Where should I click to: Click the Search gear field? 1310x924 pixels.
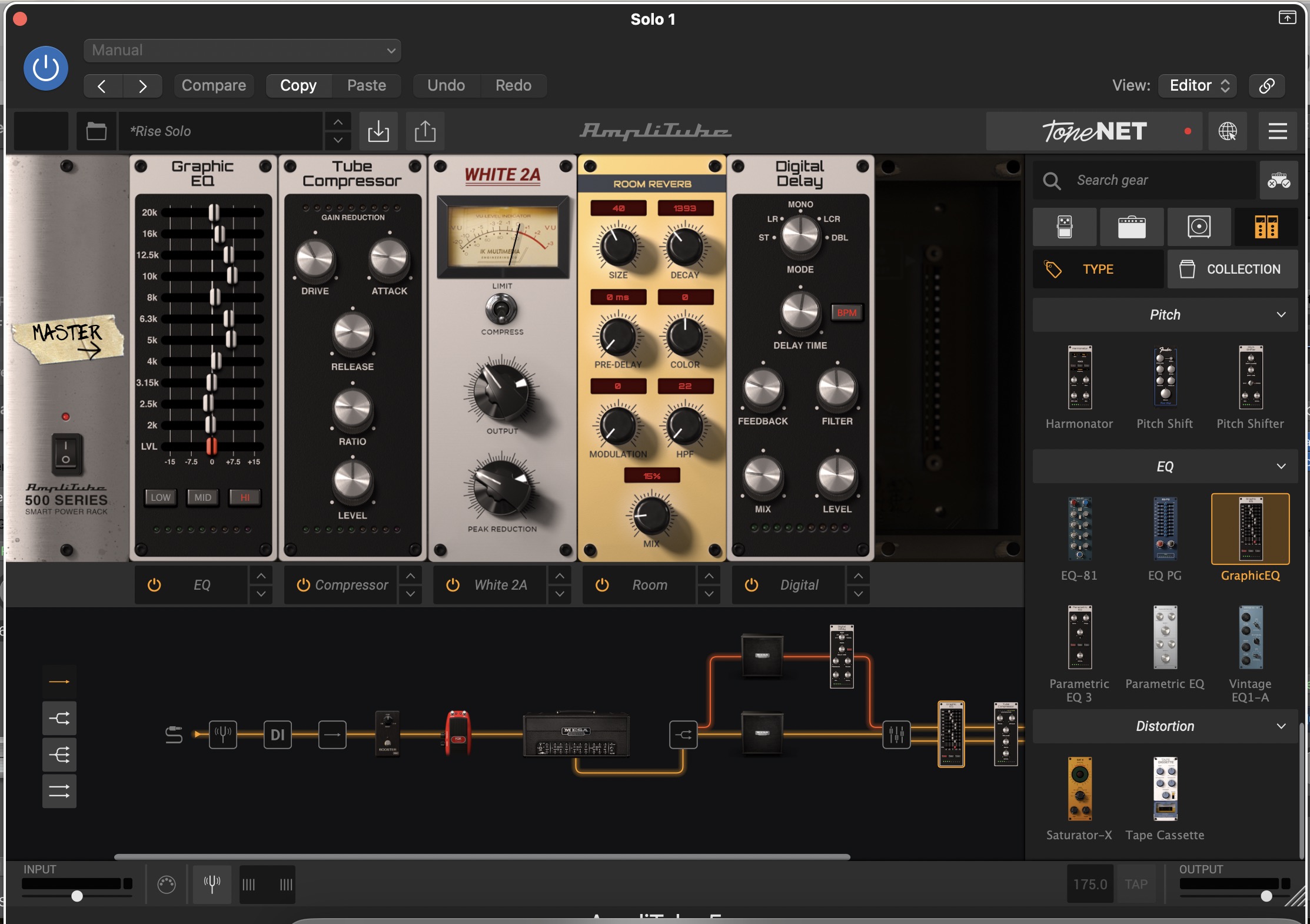coord(1145,180)
